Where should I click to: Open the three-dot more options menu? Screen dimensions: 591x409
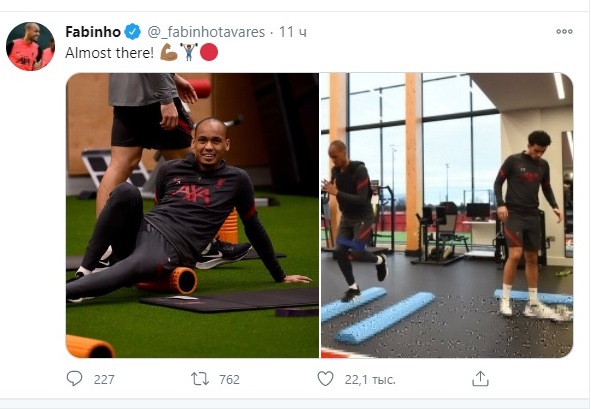(564, 32)
